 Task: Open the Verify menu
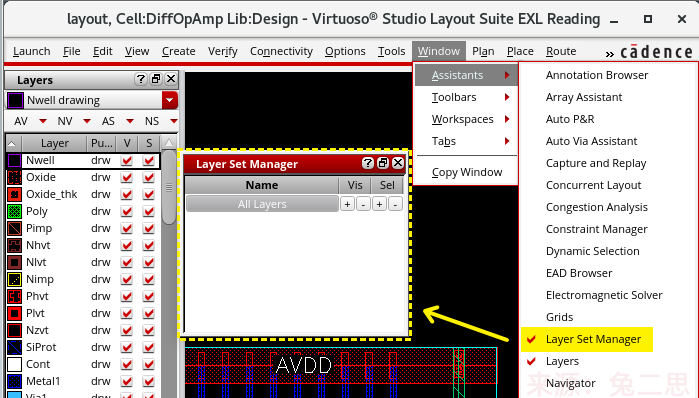pyautogui.click(x=222, y=51)
